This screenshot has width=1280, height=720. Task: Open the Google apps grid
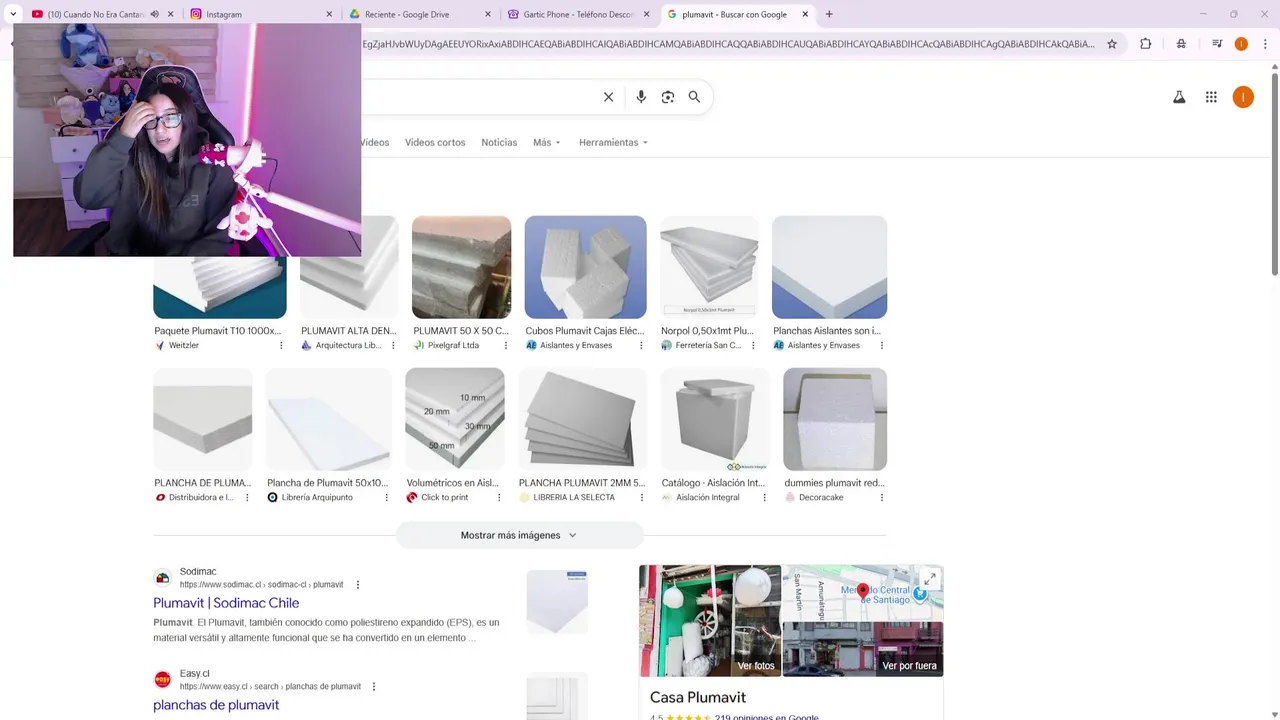1211,97
